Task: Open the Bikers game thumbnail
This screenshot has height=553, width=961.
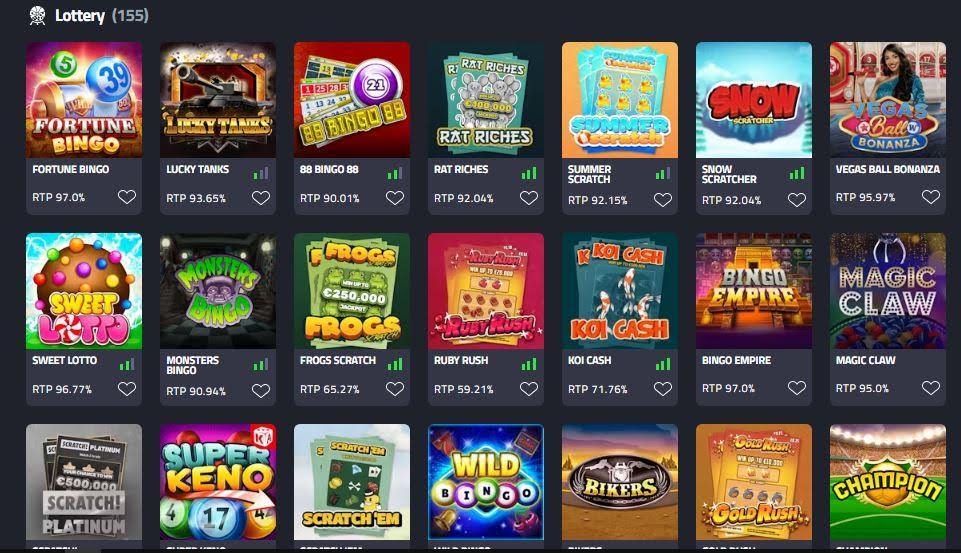Action: [620, 482]
